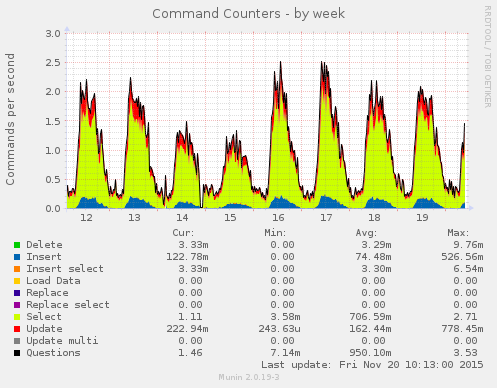The height and width of the screenshot is (388, 497).
Task: Click Delete average value 3.29m
Action: [x=376, y=245]
